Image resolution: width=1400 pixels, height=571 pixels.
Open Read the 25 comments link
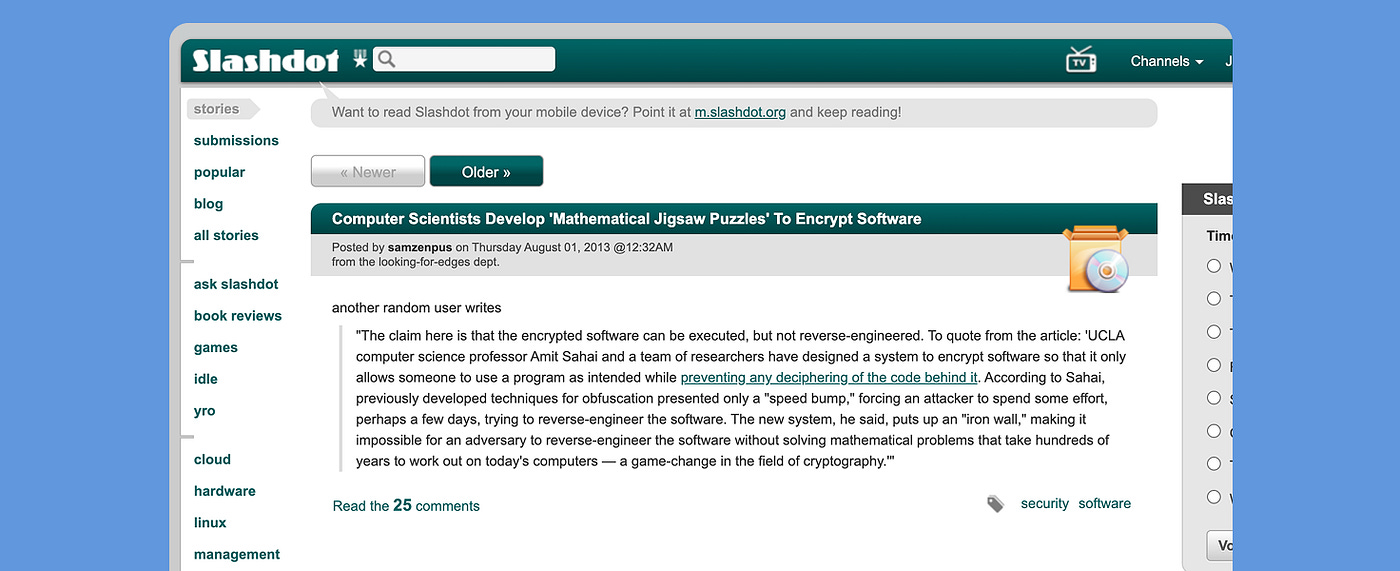point(406,505)
